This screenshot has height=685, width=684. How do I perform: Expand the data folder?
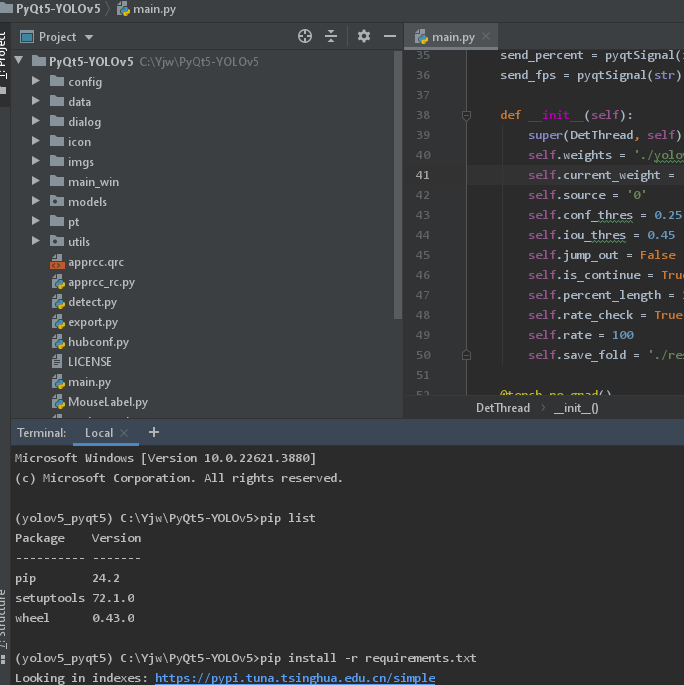point(36,101)
